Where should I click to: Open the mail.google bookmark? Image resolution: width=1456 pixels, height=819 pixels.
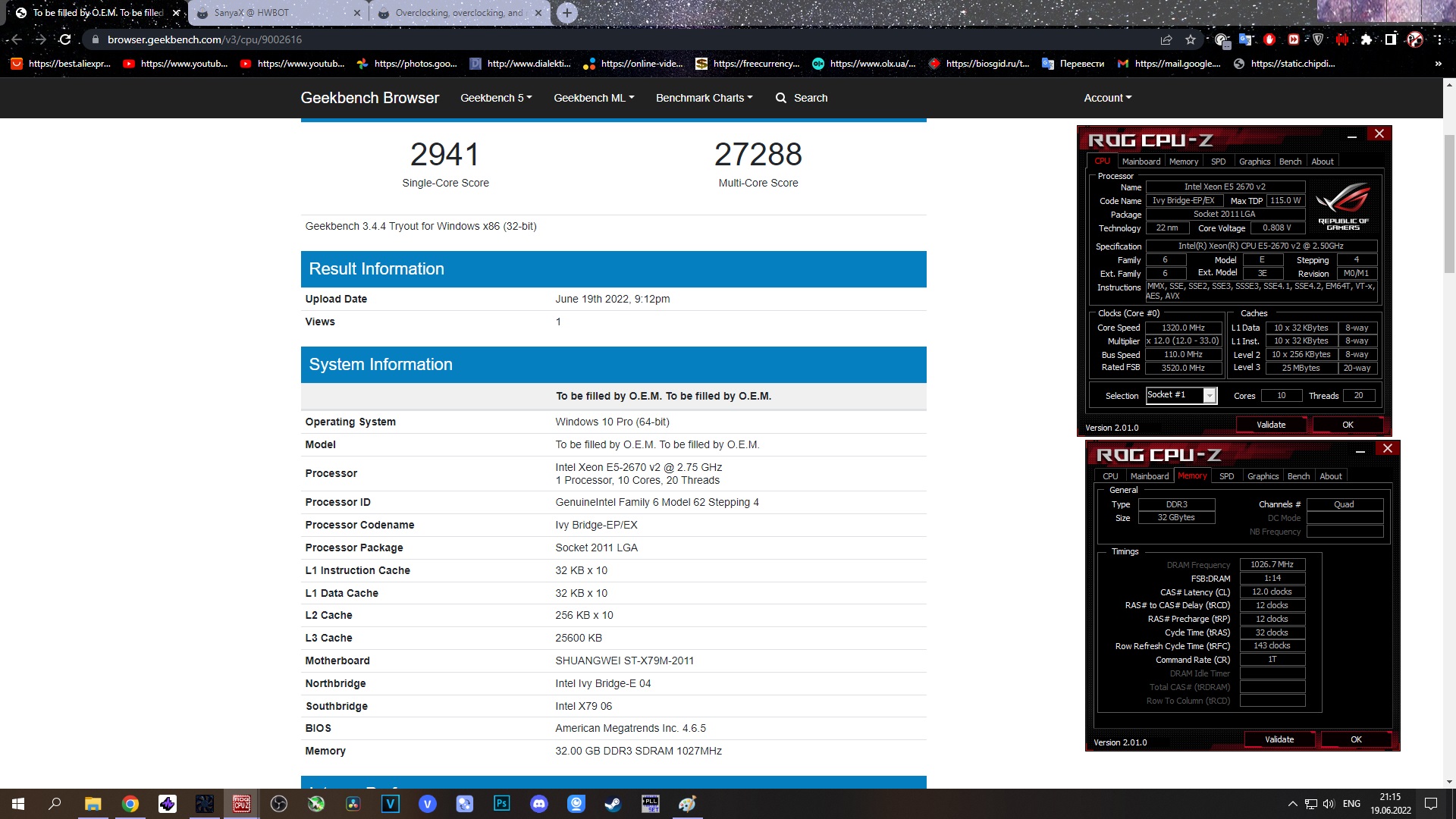[1169, 64]
